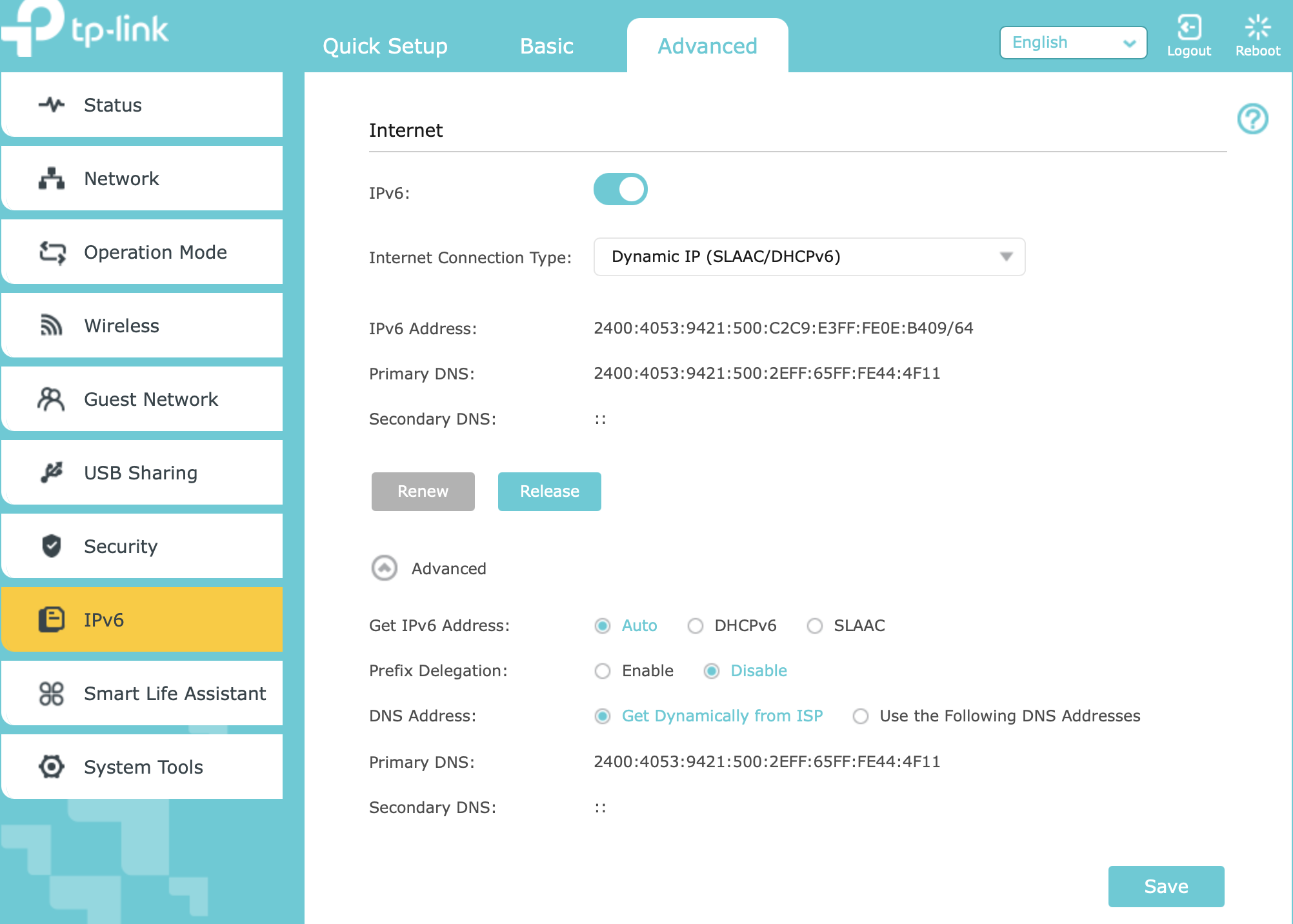Click the System Tools gear icon
The image size is (1293, 924).
tap(52, 767)
